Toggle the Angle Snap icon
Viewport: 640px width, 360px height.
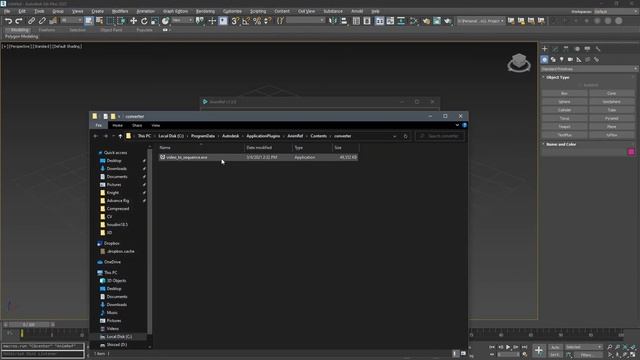pyautogui.click(x=246, y=21)
